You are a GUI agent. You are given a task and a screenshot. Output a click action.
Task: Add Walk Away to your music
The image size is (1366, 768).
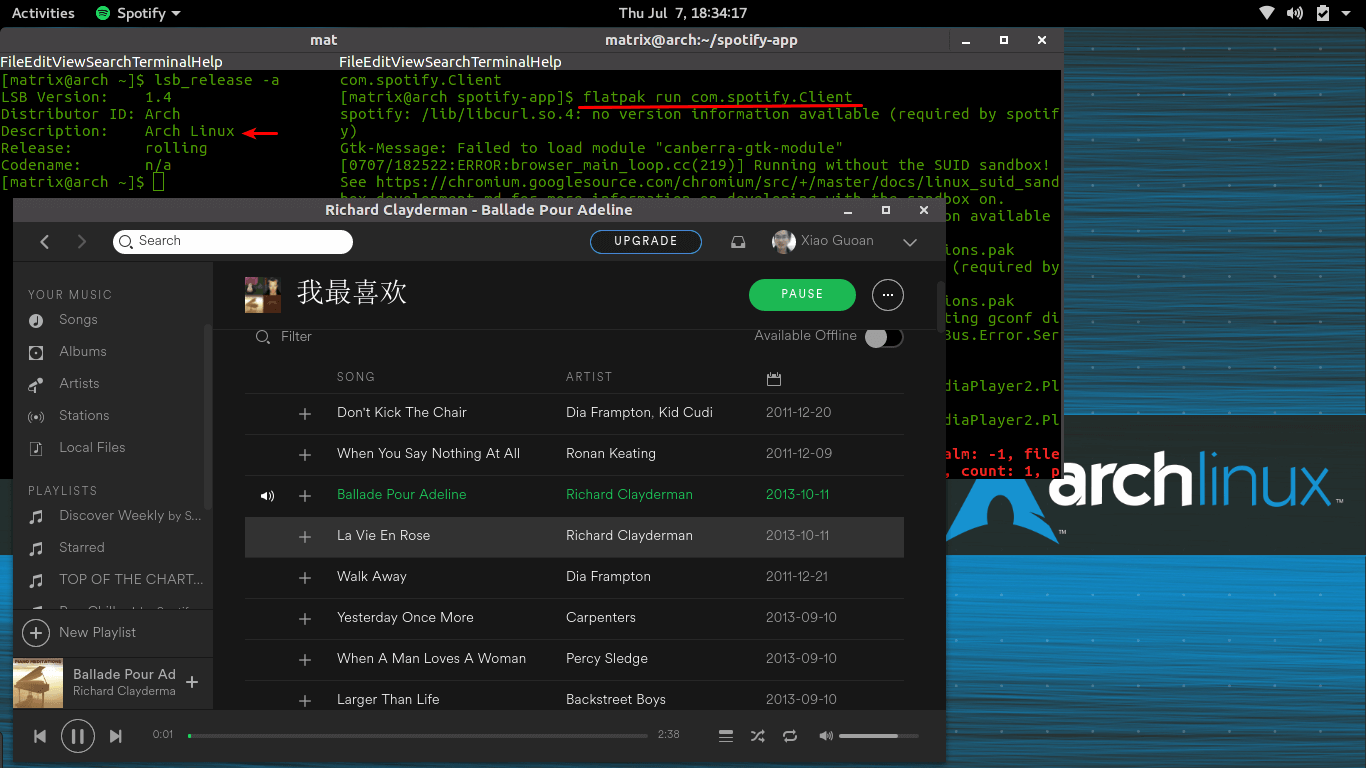[x=305, y=577]
